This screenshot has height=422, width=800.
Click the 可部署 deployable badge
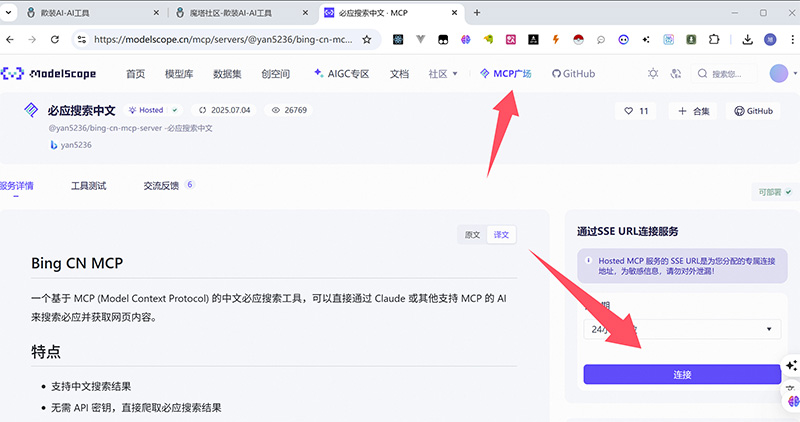click(x=775, y=192)
